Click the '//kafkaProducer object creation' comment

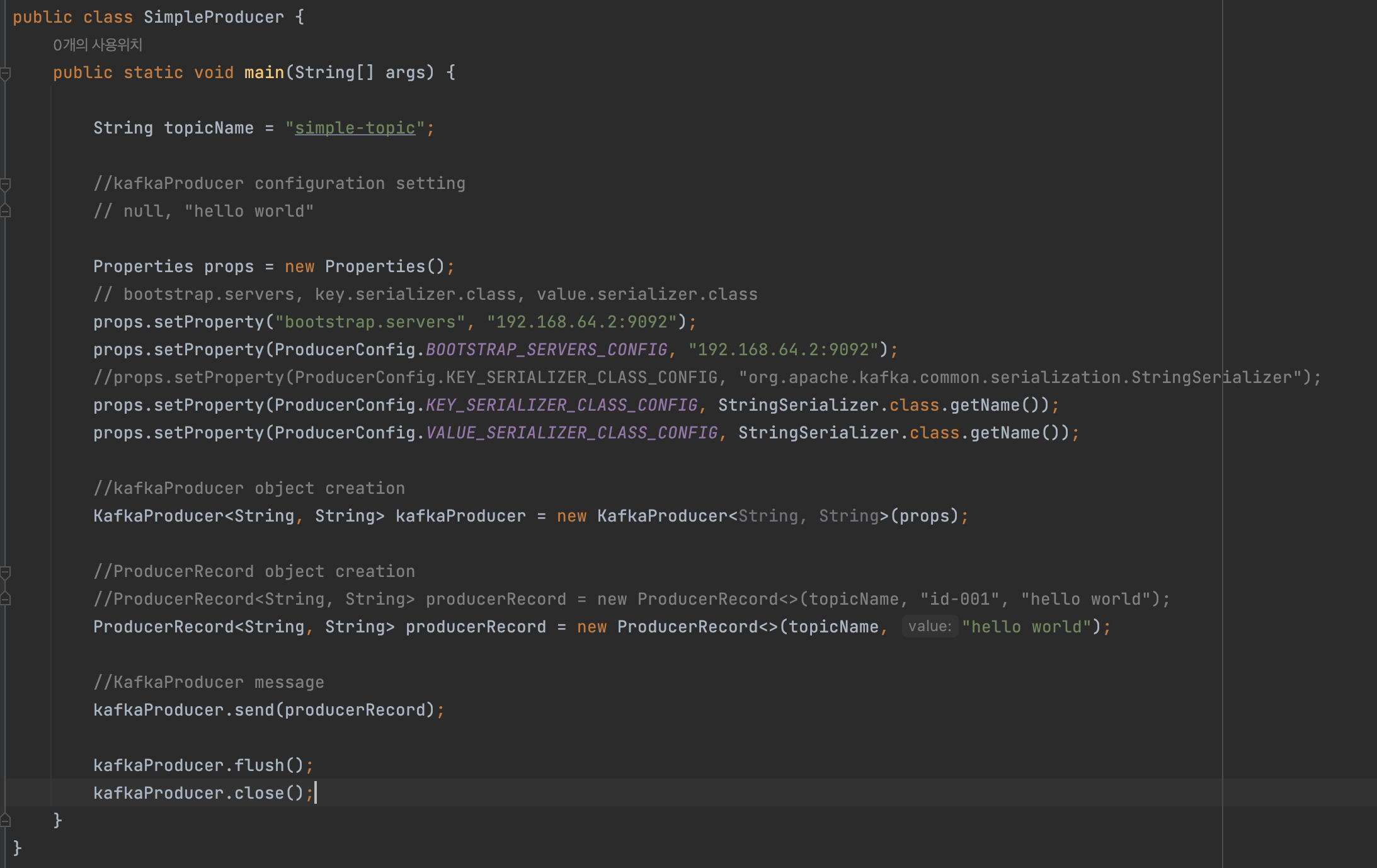coord(249,488)
